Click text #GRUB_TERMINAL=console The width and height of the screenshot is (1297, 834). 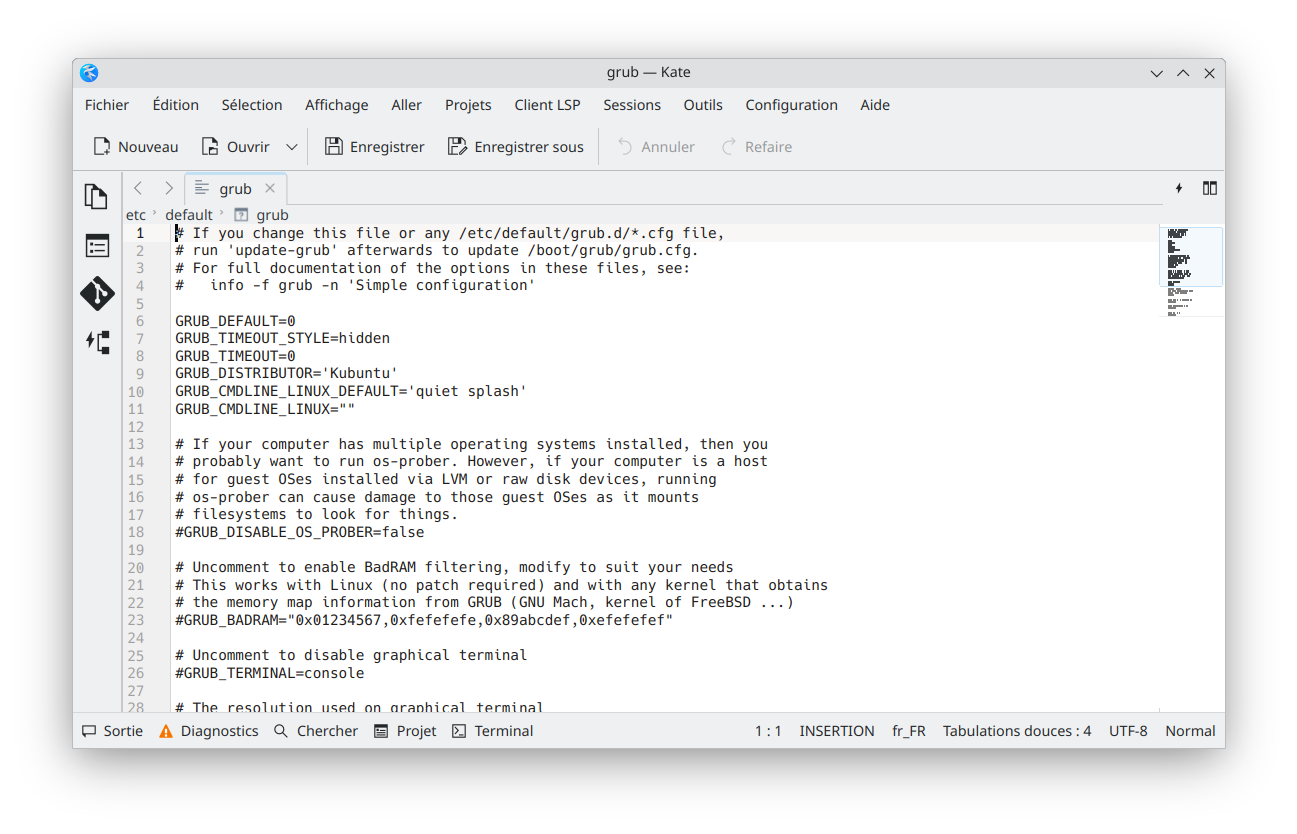[x=270, y=673]
